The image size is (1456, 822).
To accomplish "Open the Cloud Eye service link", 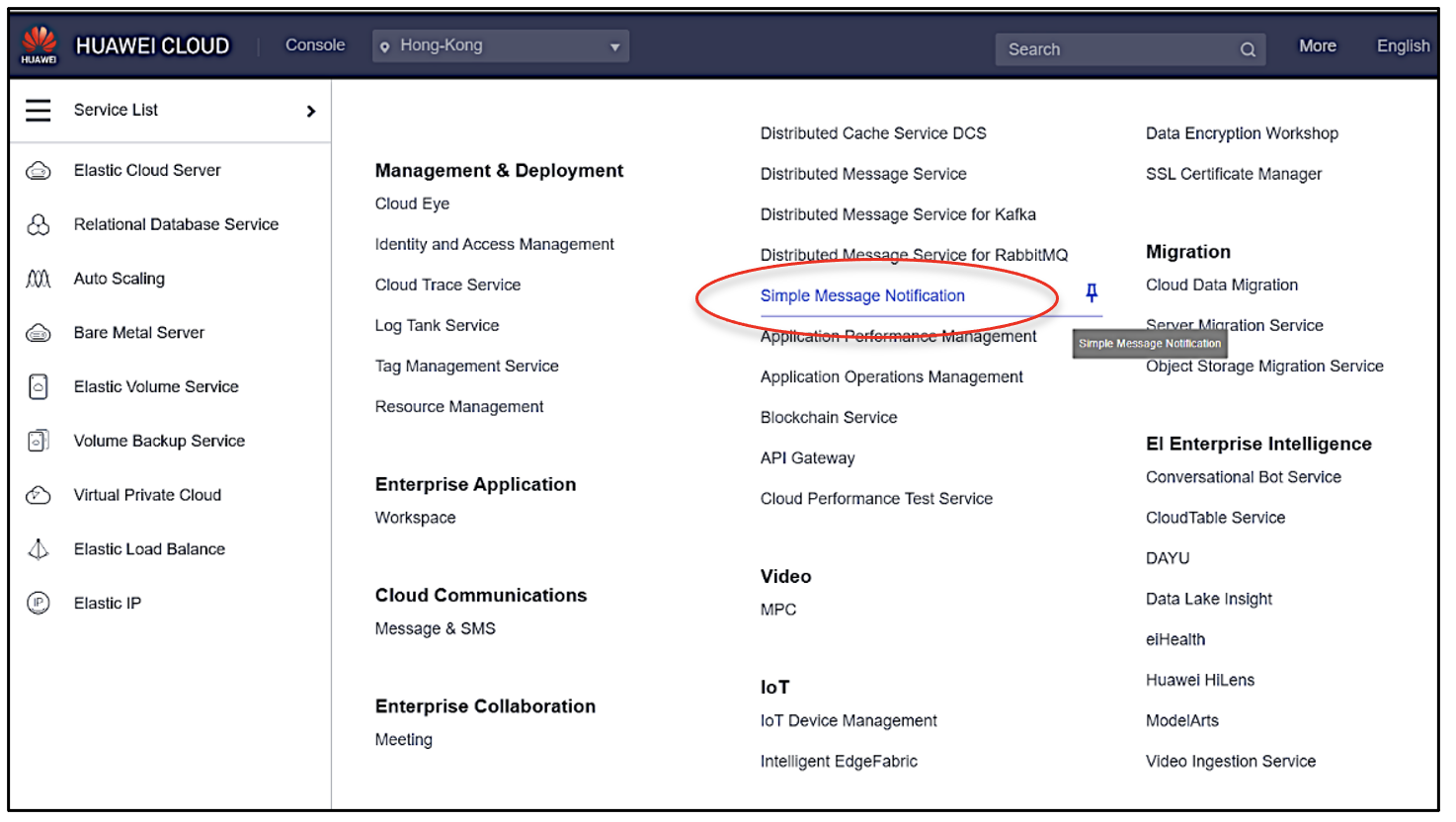I will pyautogui.click(x=412, y=204).
